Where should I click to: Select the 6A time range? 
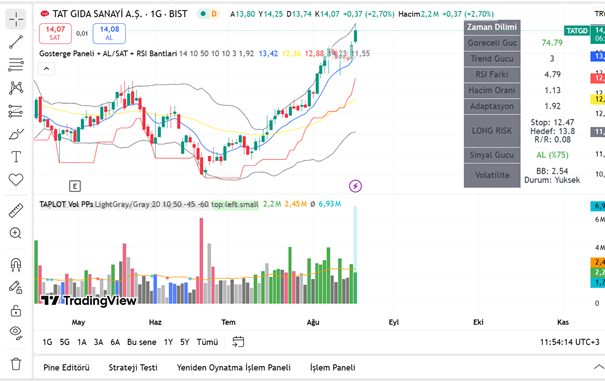(115, 342)
